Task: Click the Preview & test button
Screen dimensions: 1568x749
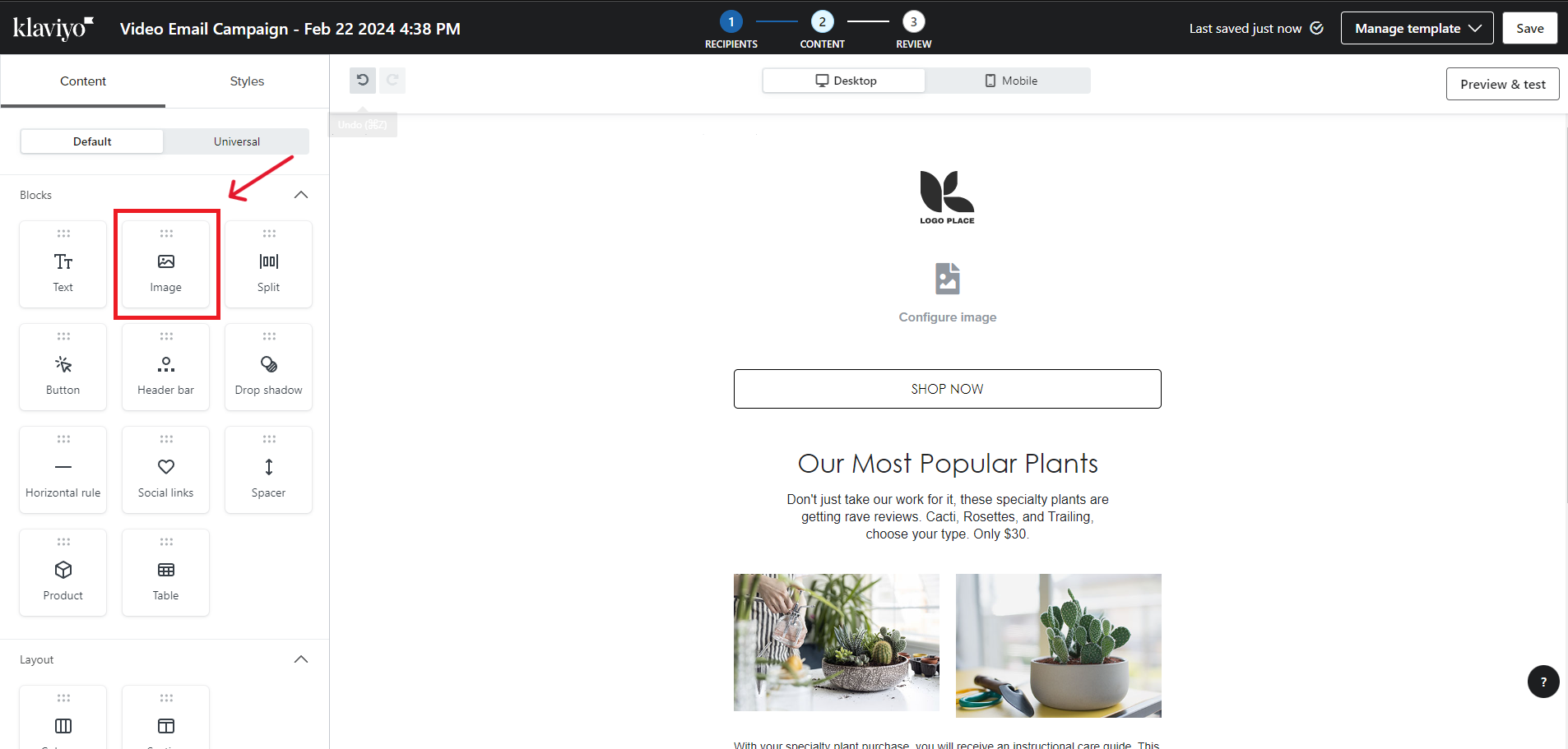Action: [x=1502, y=84]
